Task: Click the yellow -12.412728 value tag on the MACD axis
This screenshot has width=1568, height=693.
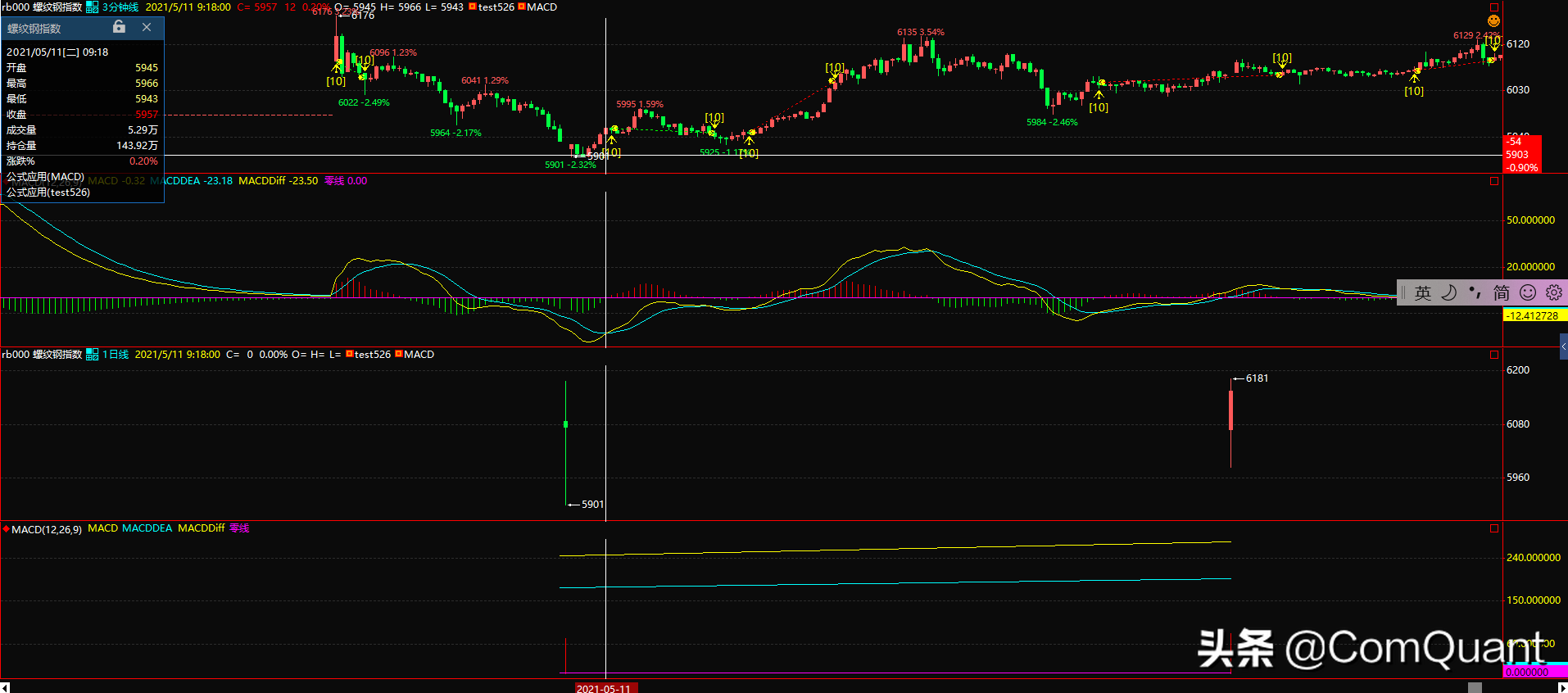Action: click(1534, 315)
